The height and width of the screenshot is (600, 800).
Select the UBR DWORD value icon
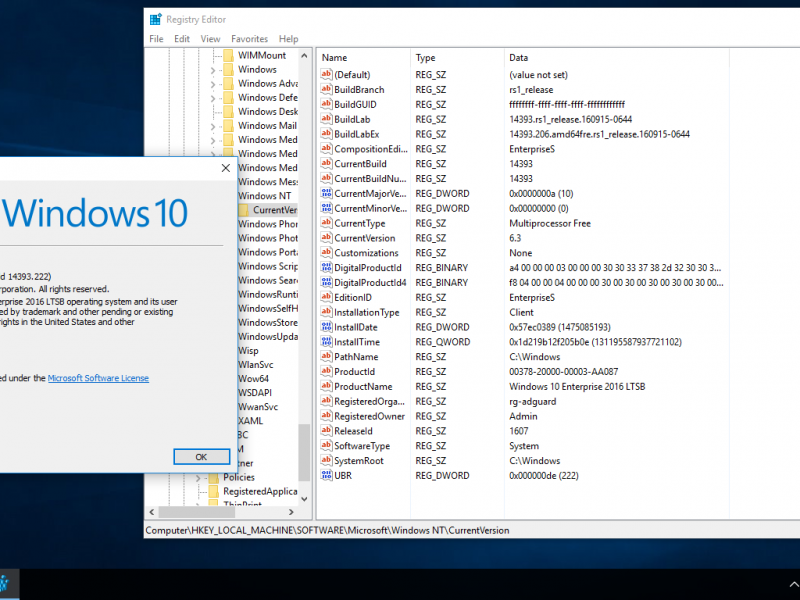pos(327,476)
